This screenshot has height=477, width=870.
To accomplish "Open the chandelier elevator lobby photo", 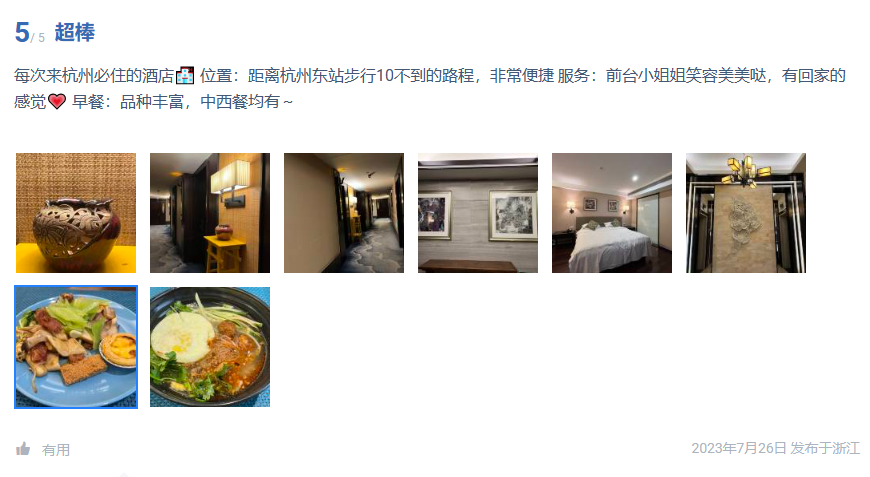I will pyautogui.click(x=746, y=213).
